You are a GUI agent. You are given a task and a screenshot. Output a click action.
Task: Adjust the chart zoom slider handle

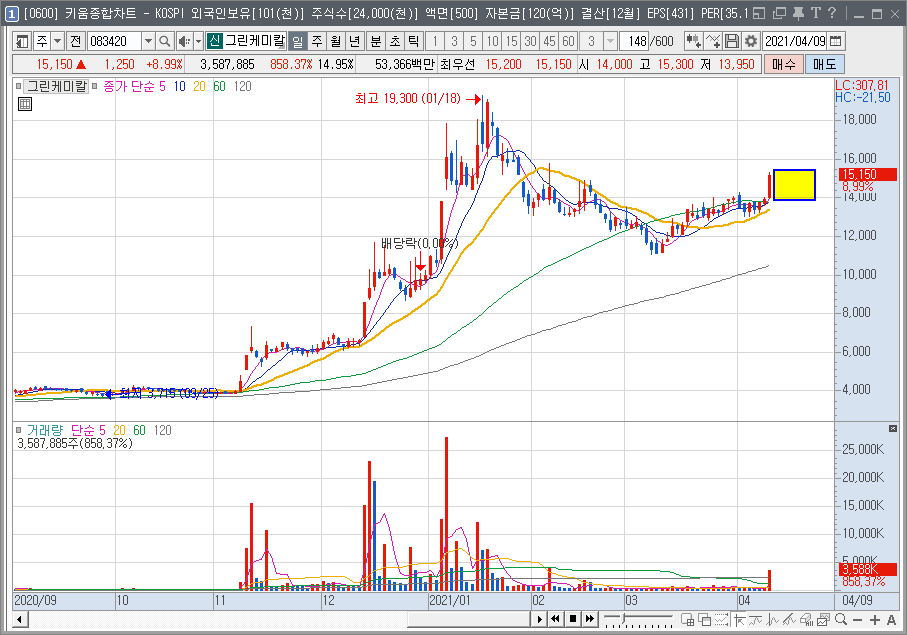point(624,618)
